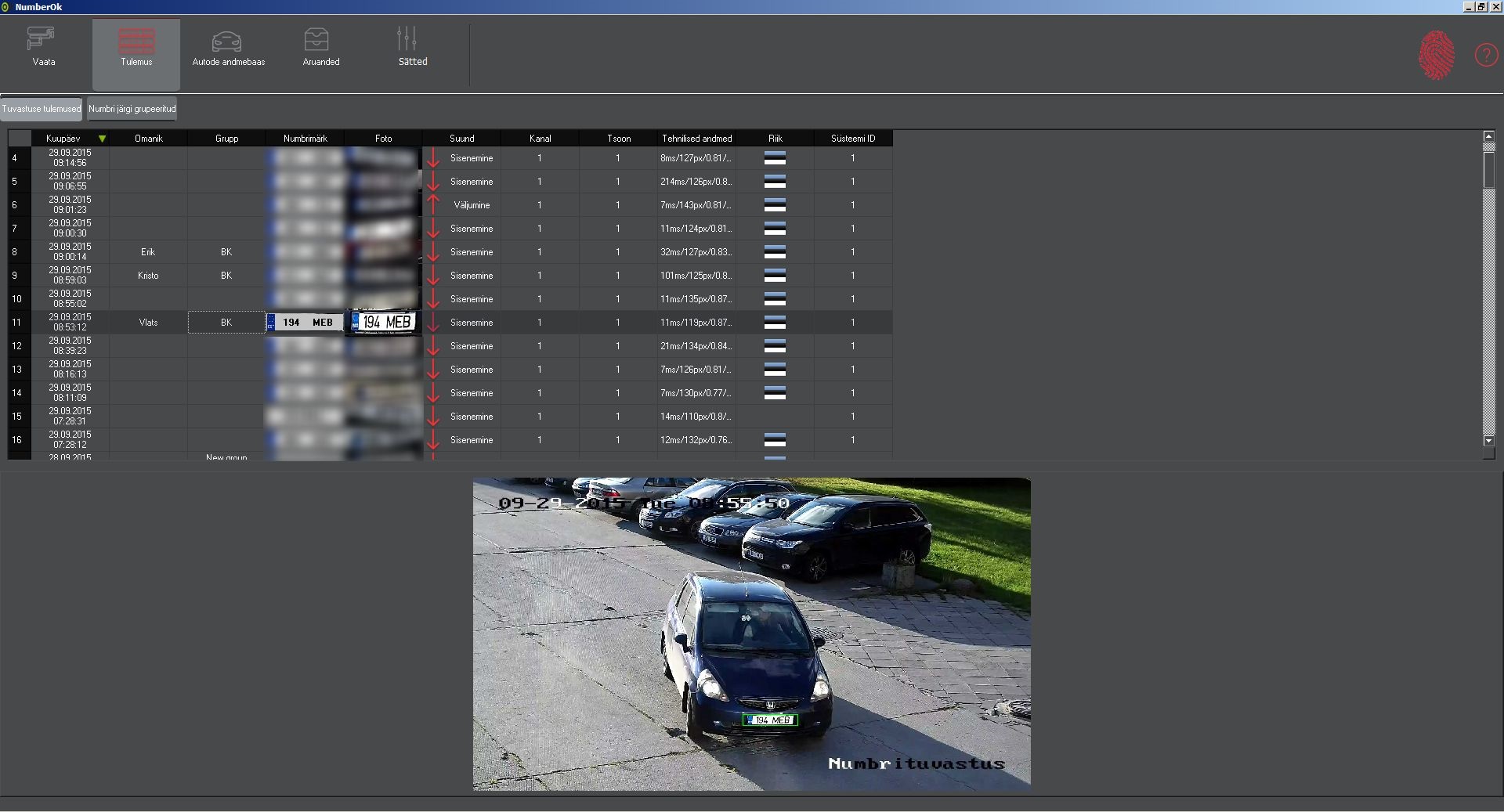
Task: Click the recognized number 194 MEB cell
Action: pyautogui.click(x=305, y=323)
